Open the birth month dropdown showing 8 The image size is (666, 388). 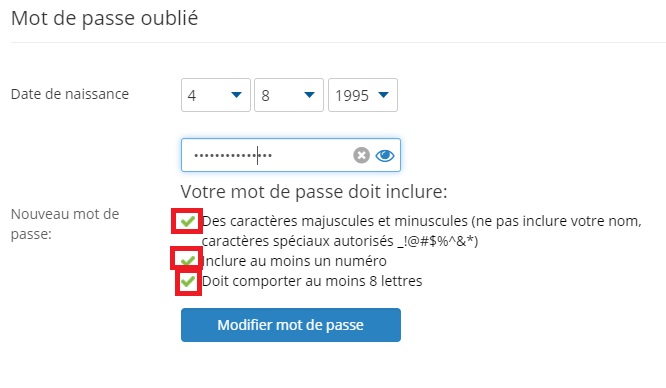[x=289, y=95]
